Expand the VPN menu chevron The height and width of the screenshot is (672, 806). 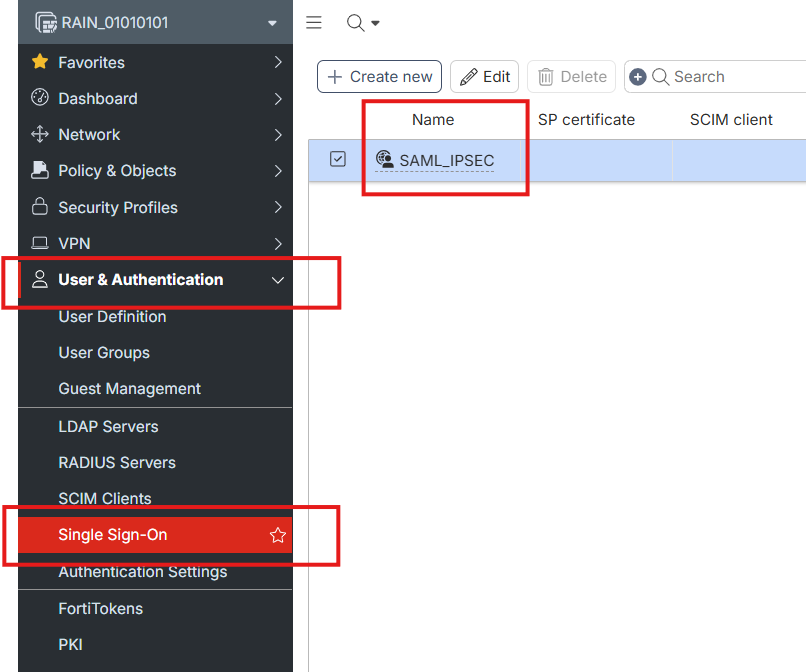click(x=278, y=243)
